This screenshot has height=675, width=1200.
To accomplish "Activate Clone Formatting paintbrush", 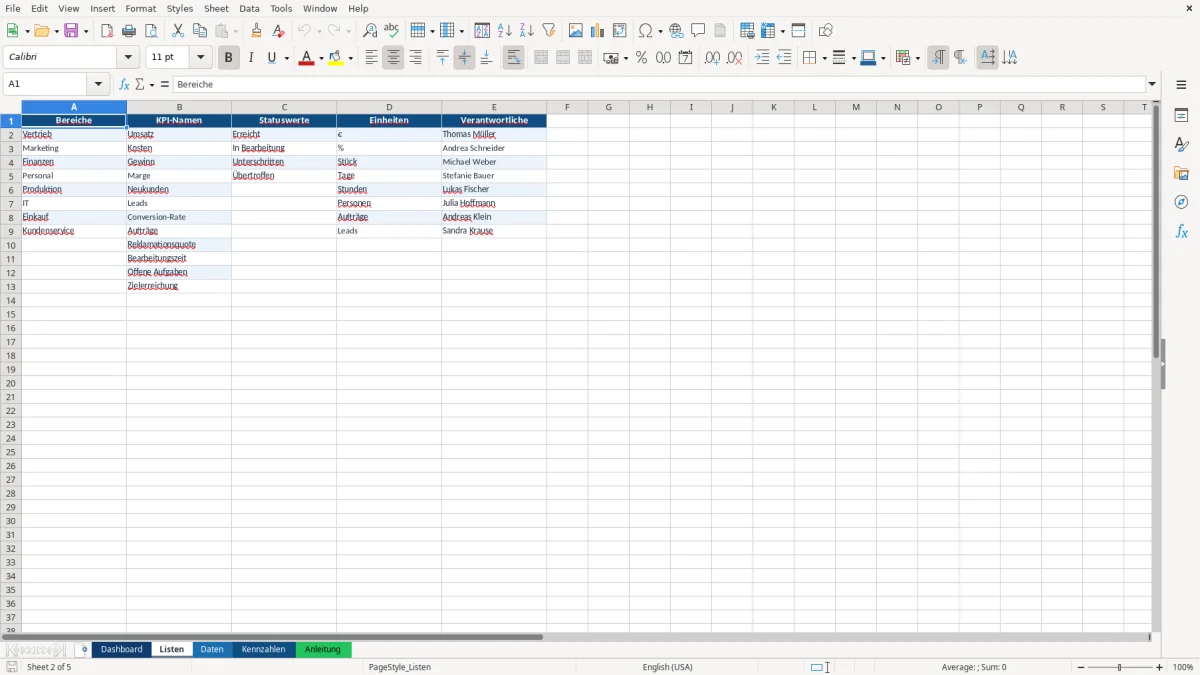I will [x=257, y=31].
